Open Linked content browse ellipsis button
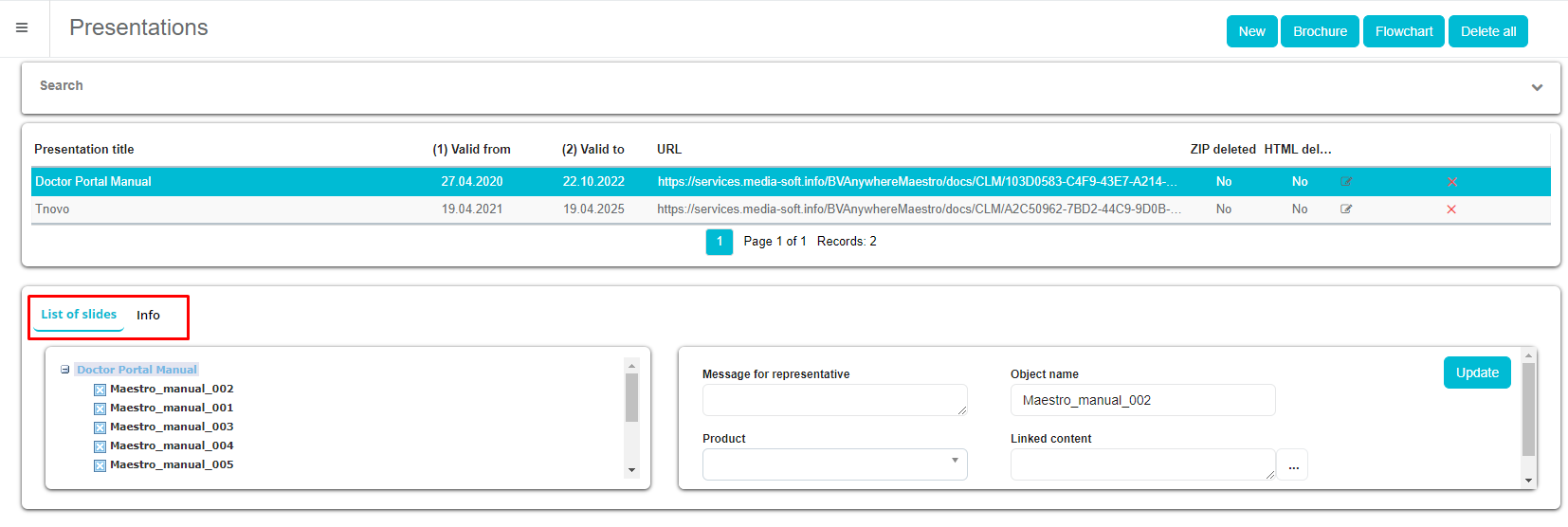Viewport: 1568px width, 527px height. pyautogui.click(x=1293, y=465)
